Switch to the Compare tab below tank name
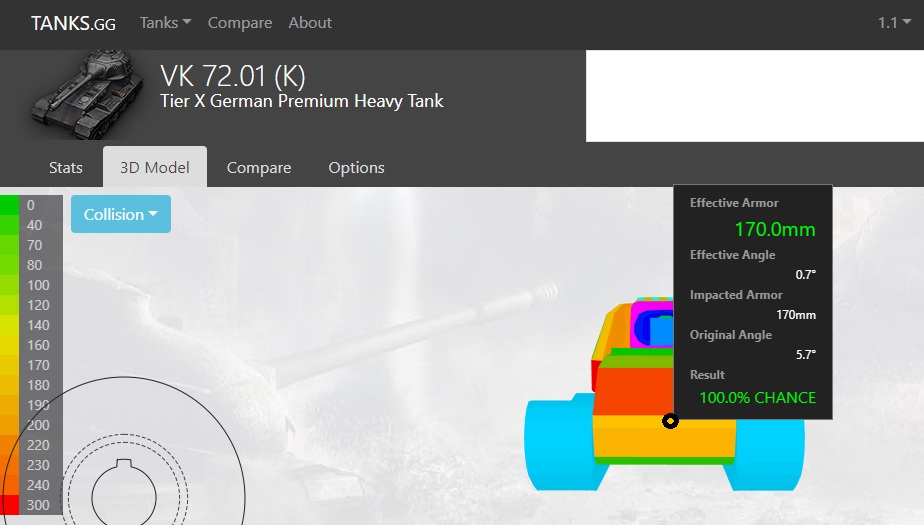Image resolution: width=924 pixels, height=525 pixels. (x=259, y=167)
